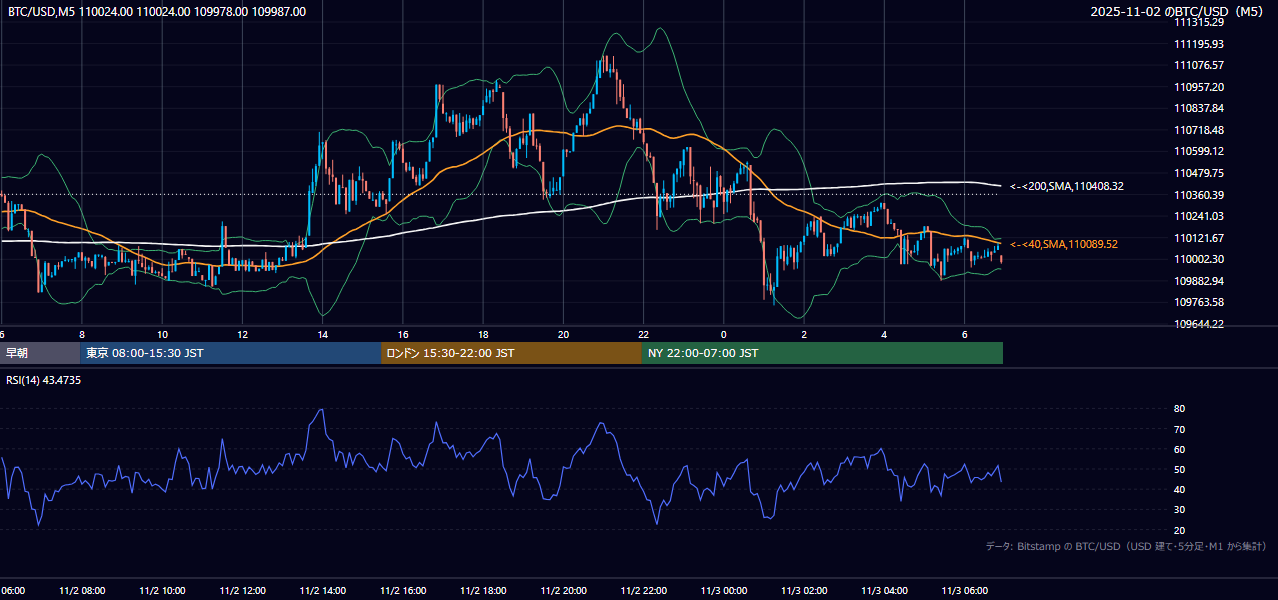1278x600 pixels.
Task: Click the price axis value 110957.20
Action: click(x=1199, y=87)
